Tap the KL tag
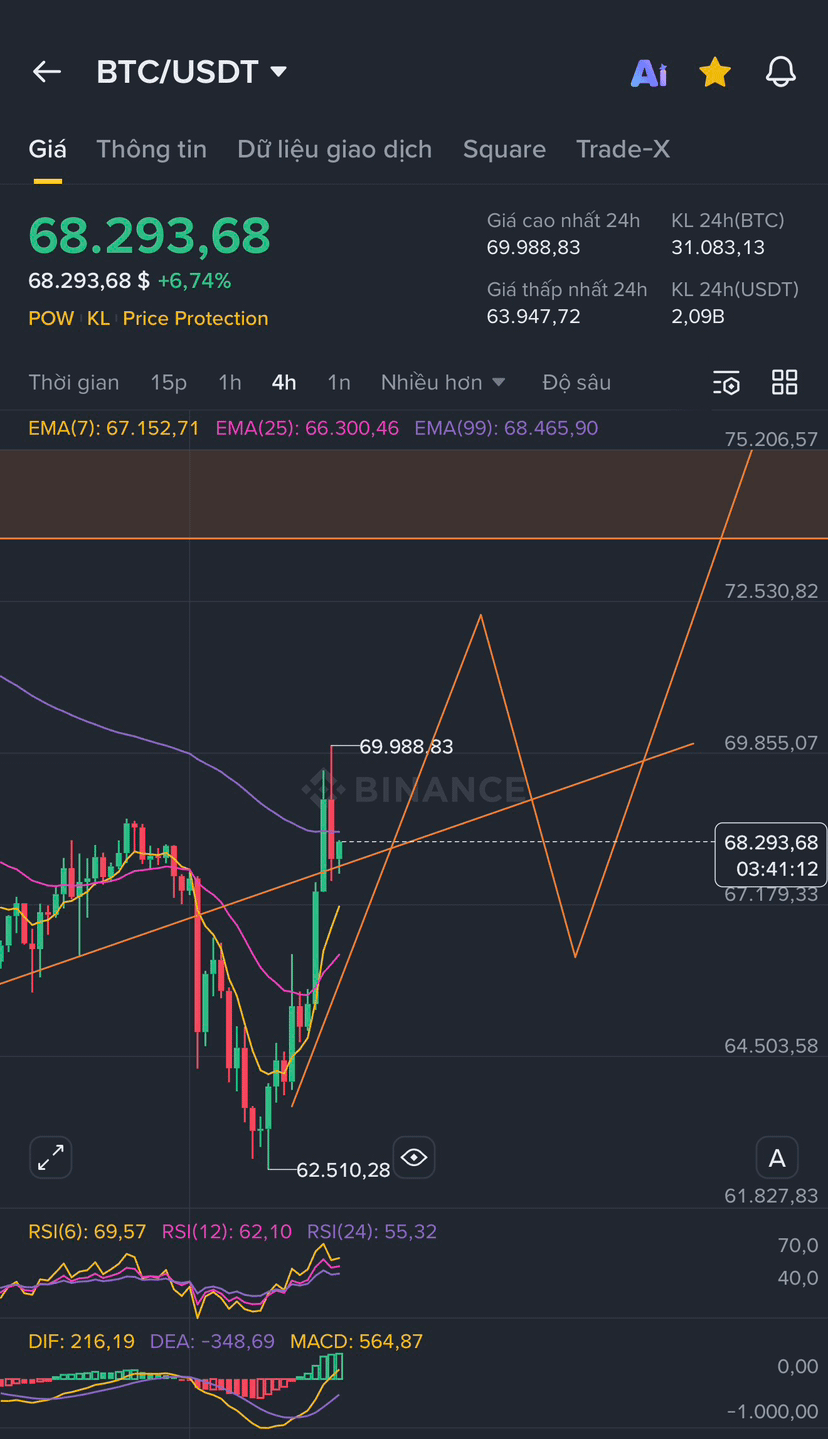The width and height of the screenshot is (828, 1439). click(98, 318)
